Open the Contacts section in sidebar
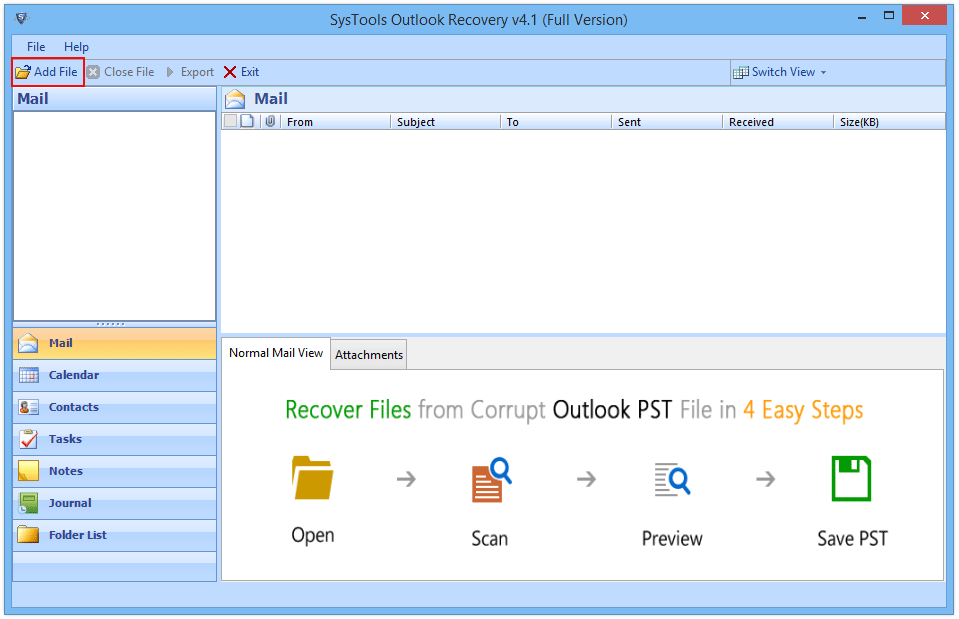The width and height of the screenshot is (959, 619). point(74,407)
